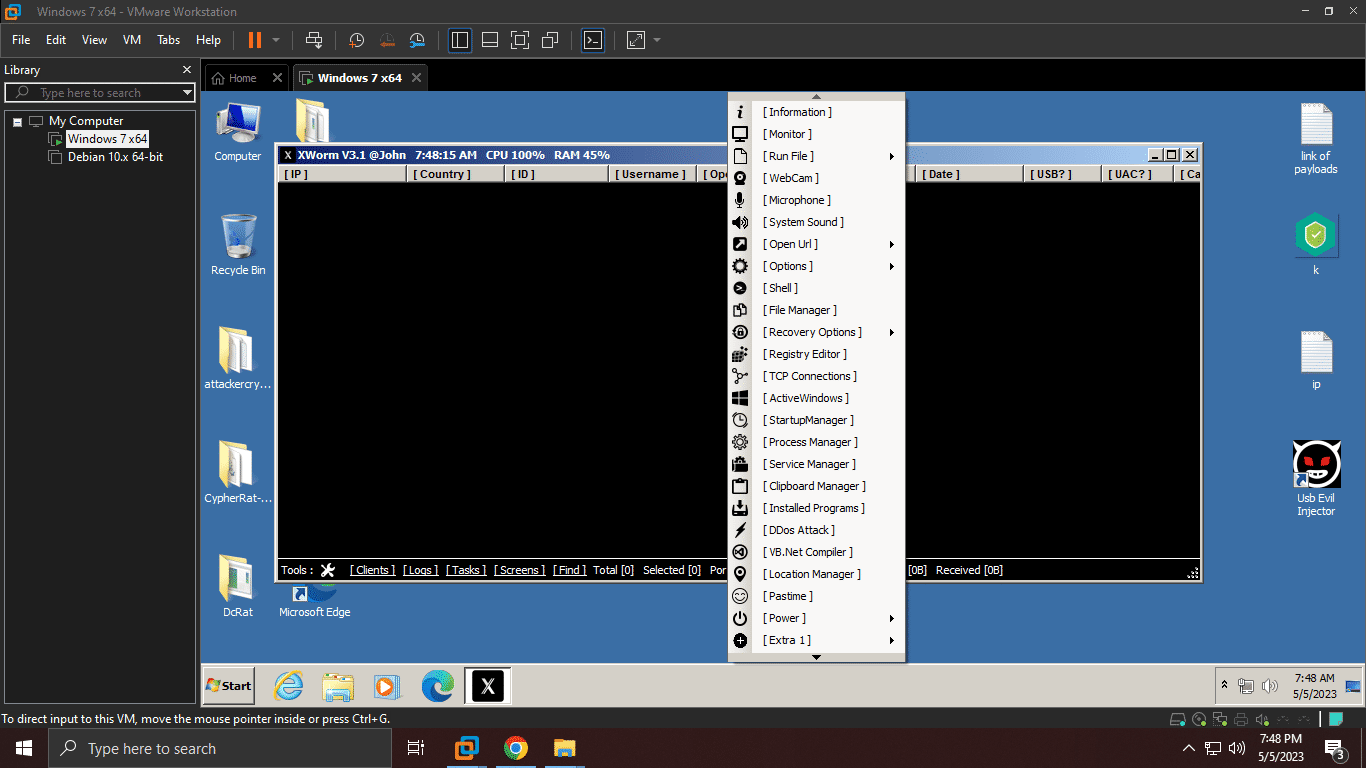Click the menu's bottom scroll-down arrow
Image resolution: width=1366 pixels, height=768 pixels.
coord(816,657)
